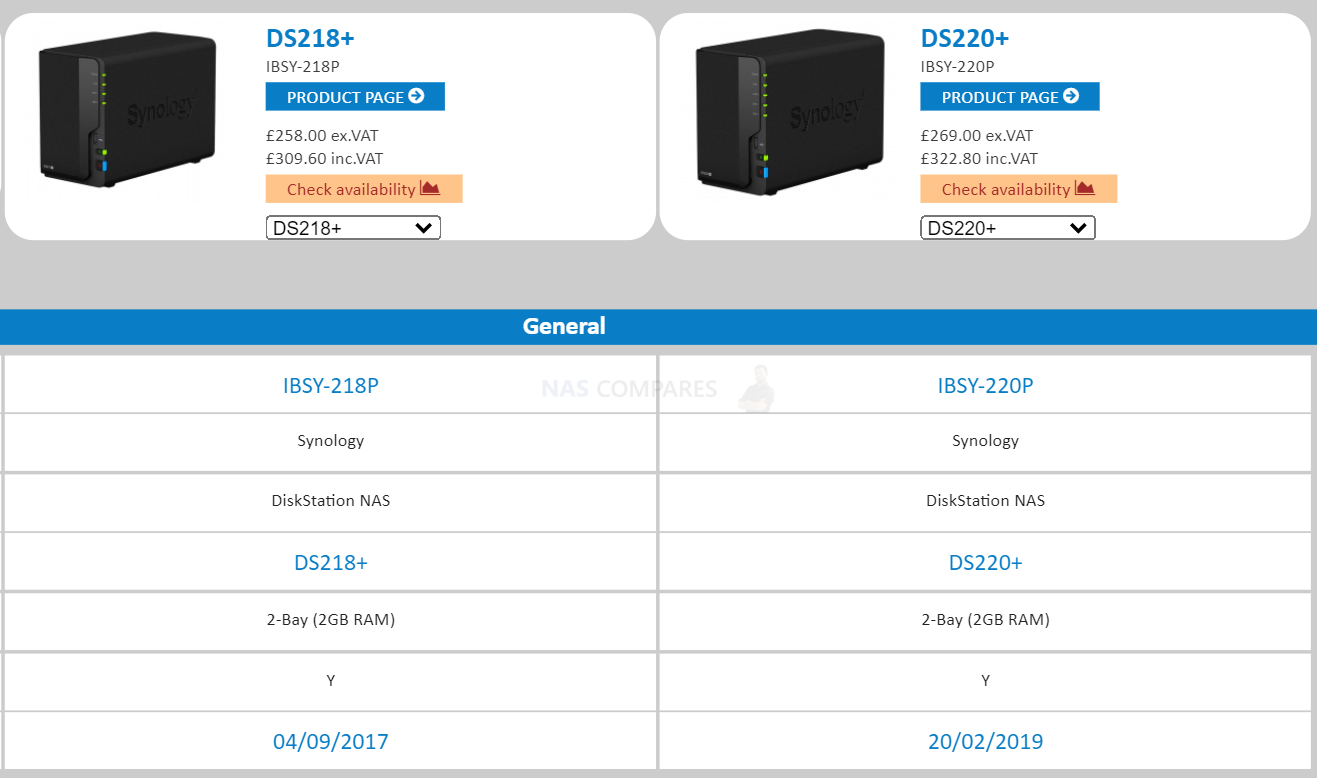Open DS218+ link in table row

(331, 562)
